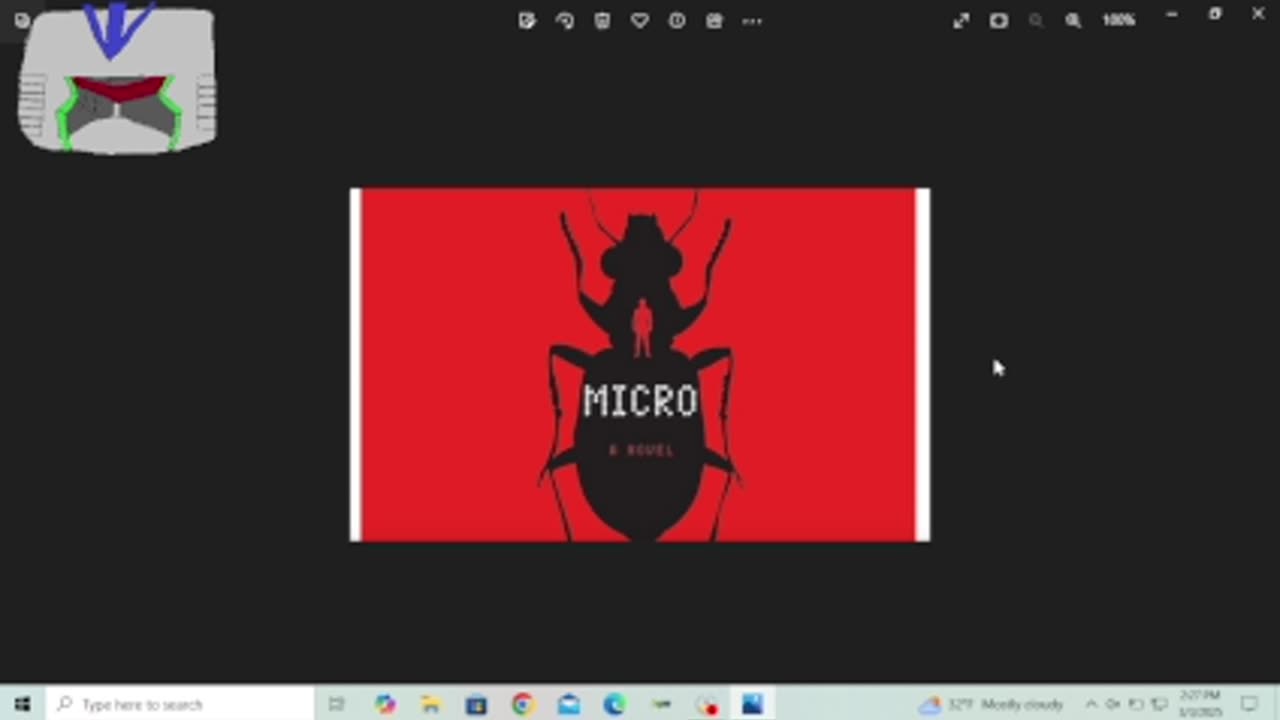Click the print icon in the toolbar

[x=714, y=20]
